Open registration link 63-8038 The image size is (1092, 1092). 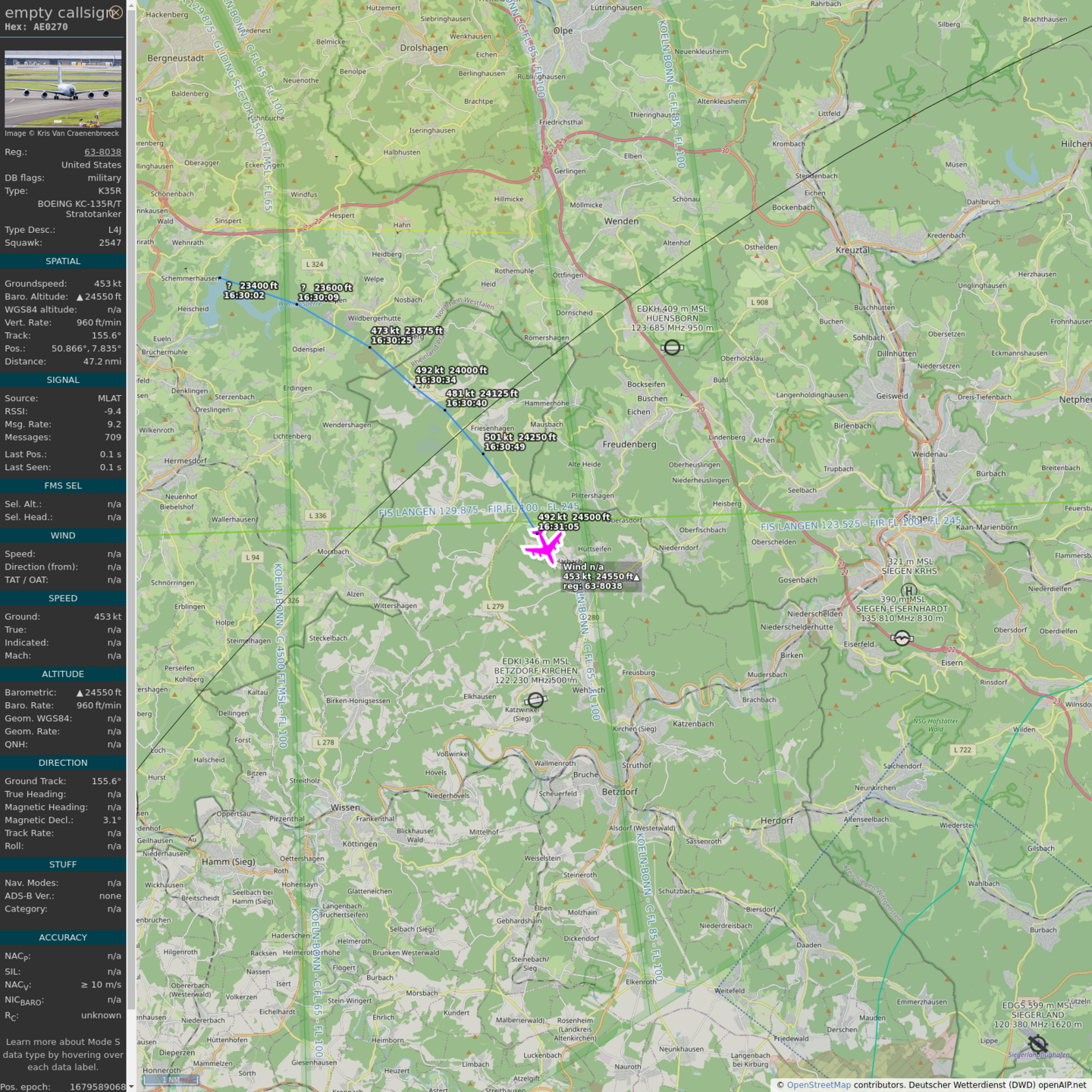102,152
